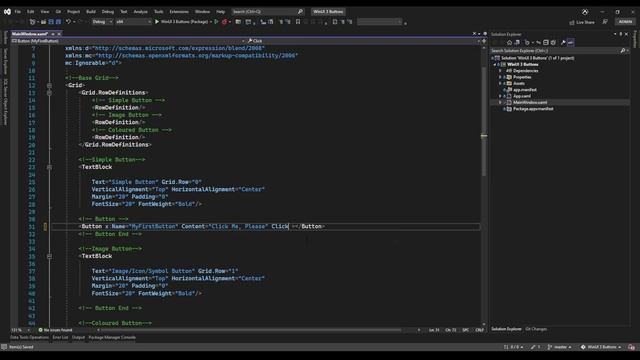
Task: Click the editor horizontal scrollbar
Action: (x=251, y=330)
